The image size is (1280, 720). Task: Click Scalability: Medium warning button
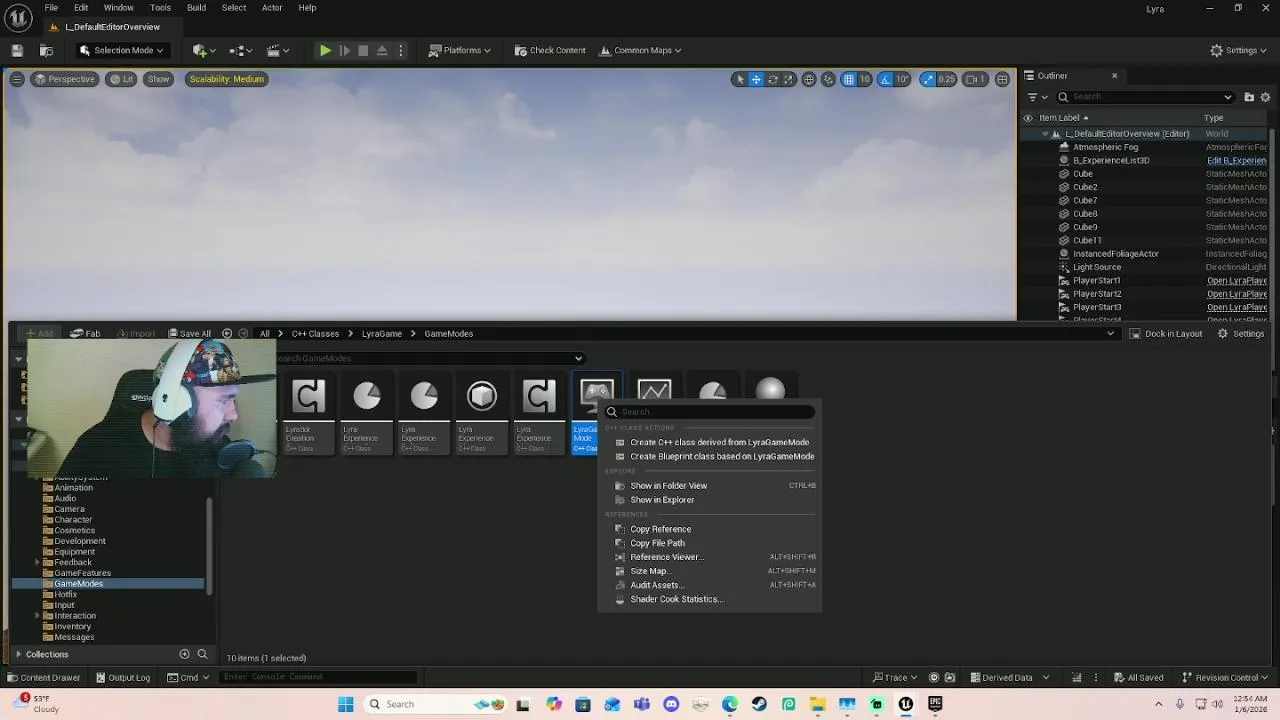coord(227,79)
